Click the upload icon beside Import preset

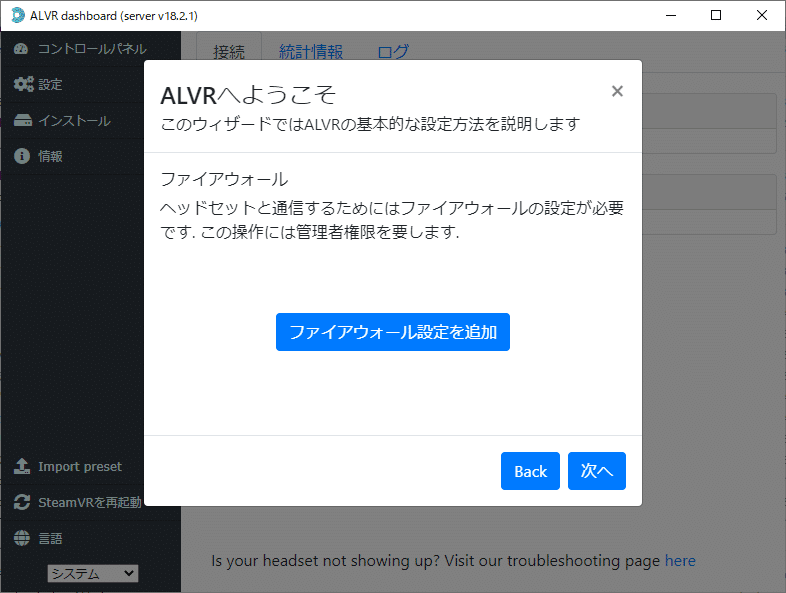click(x=22, y=466)
